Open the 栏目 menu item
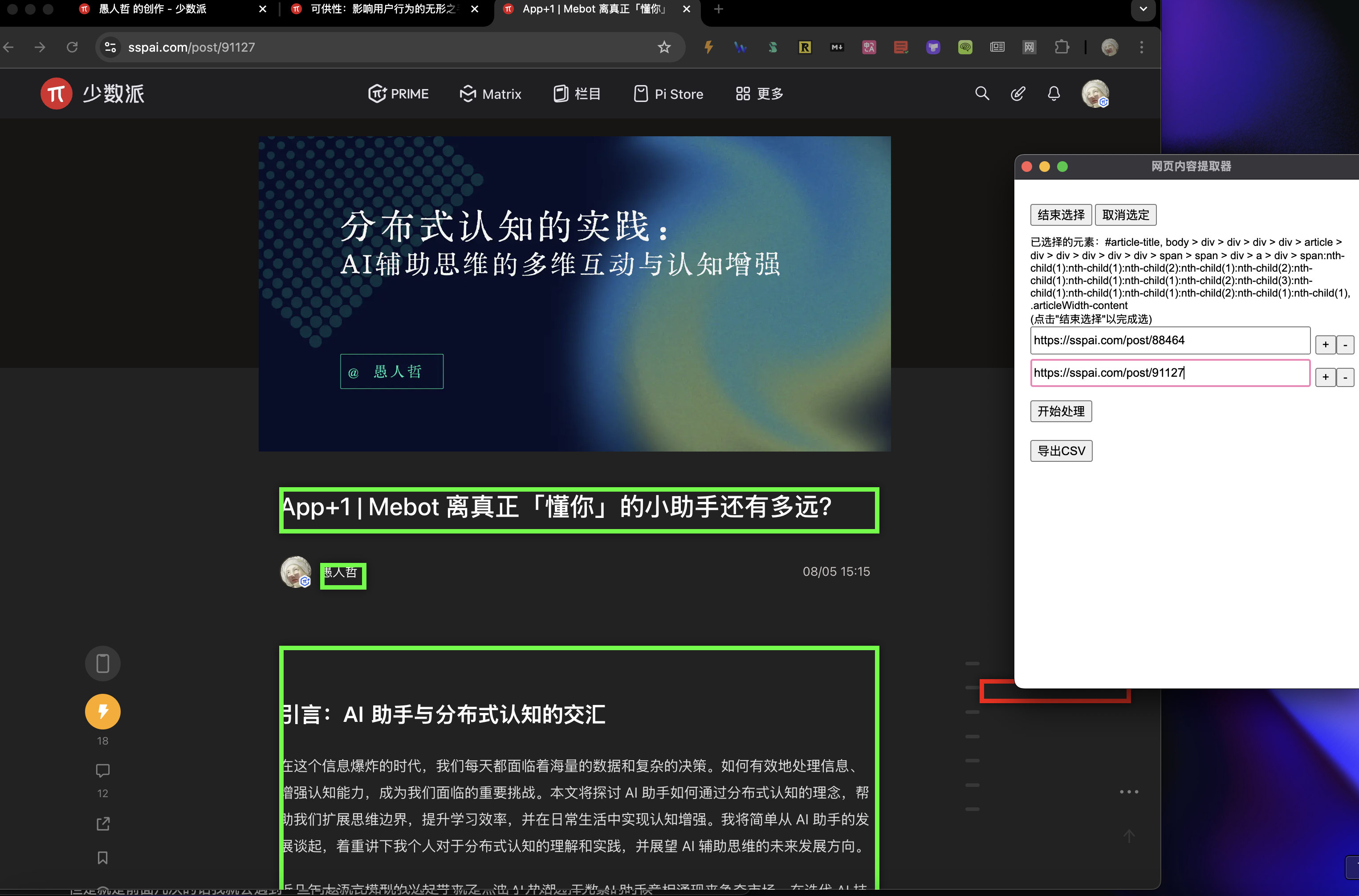The width and height of the screenshot is (1359, 896). click(577, 94)
